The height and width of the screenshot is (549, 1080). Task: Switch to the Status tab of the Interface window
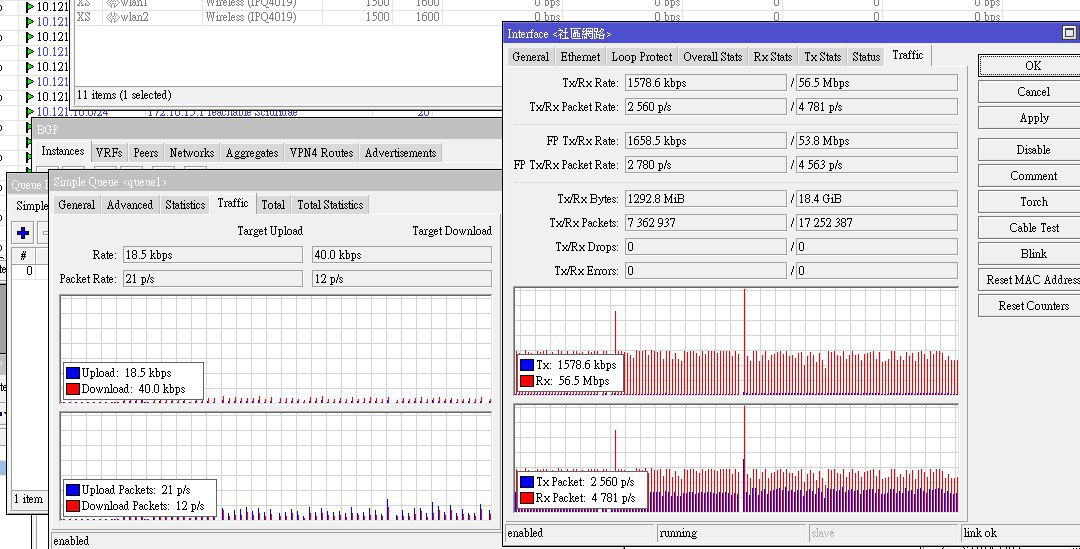pyautogui.click(x=866, y=57)
